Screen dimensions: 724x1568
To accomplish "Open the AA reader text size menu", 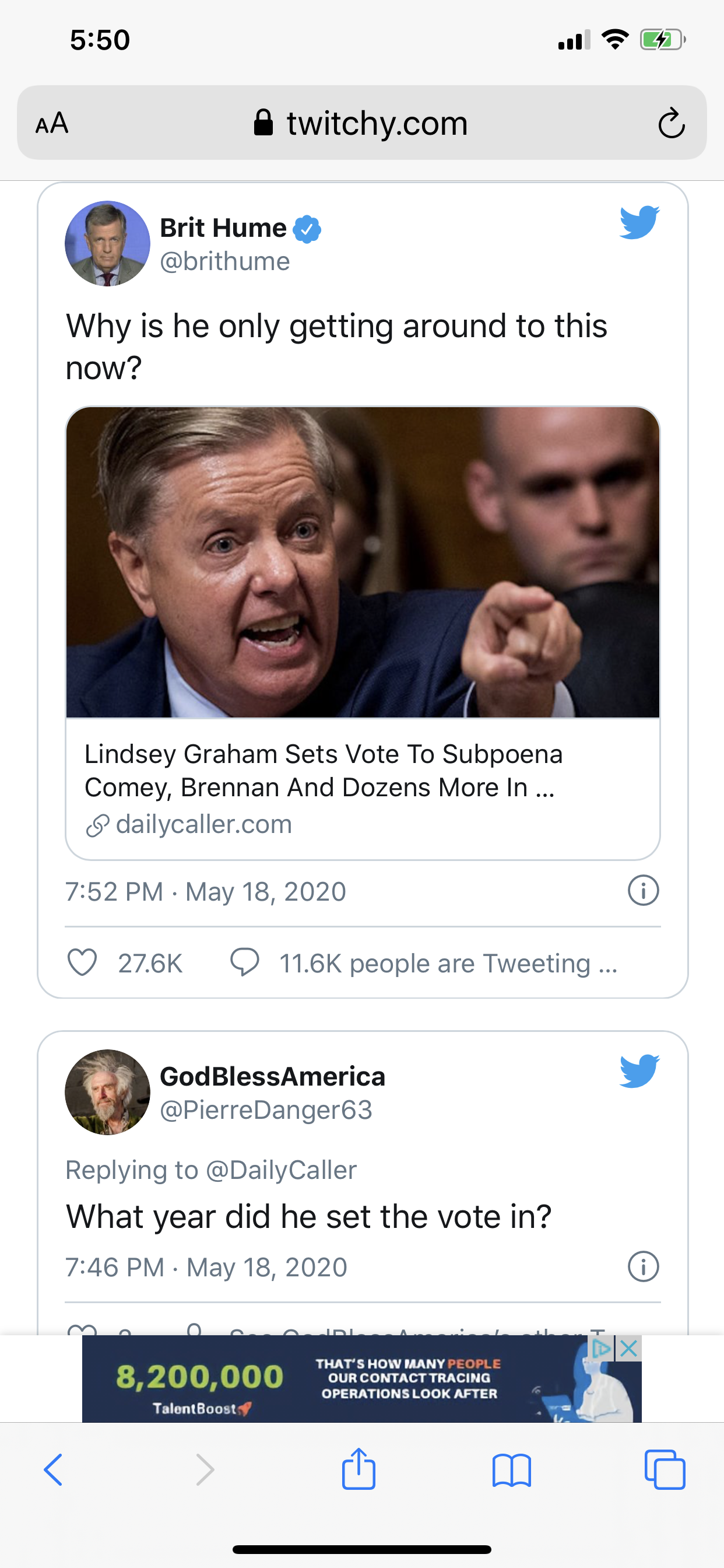I will point(52,124).
